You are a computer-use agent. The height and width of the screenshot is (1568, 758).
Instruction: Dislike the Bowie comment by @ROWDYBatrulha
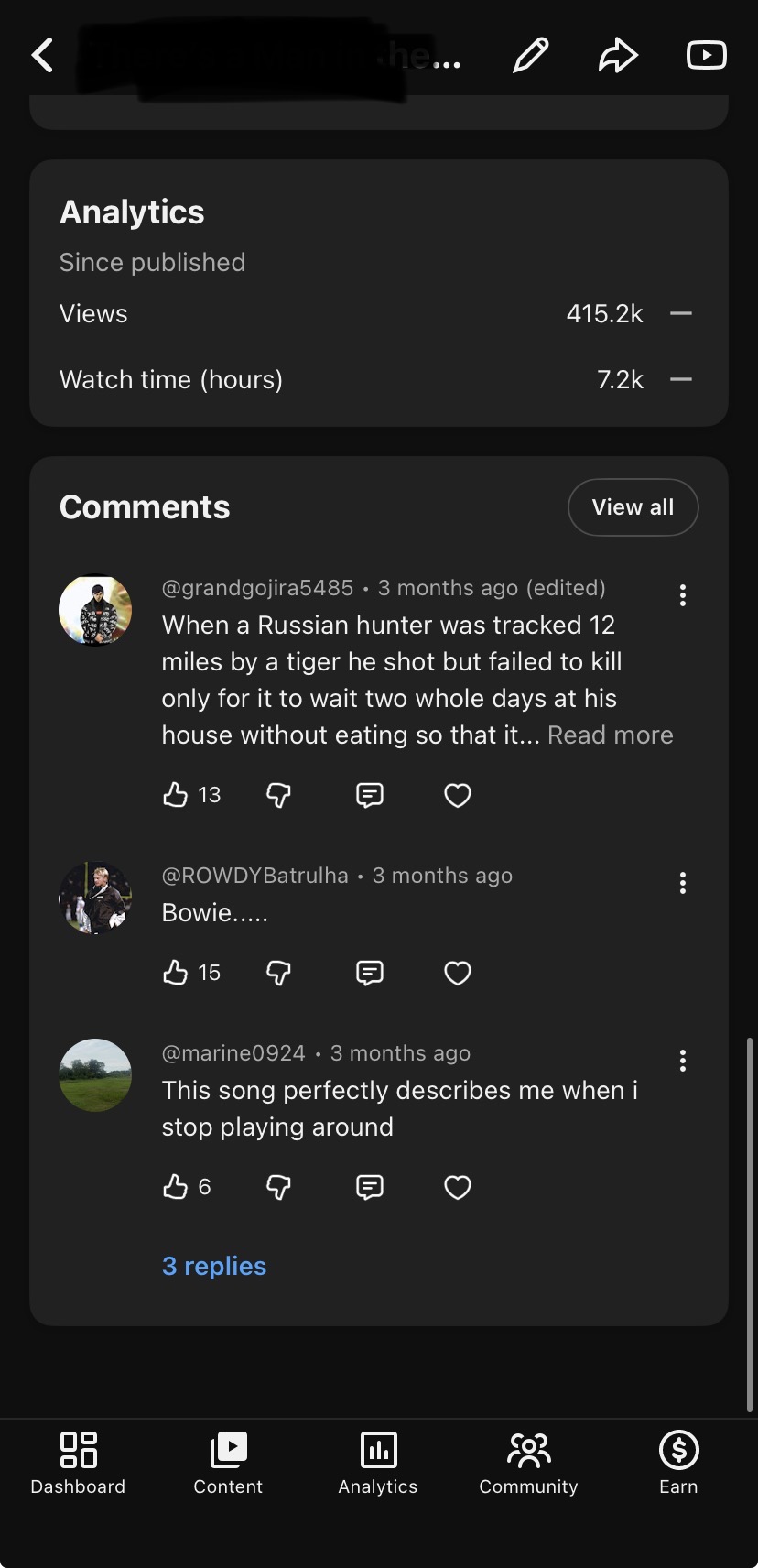tap(278, 973)
